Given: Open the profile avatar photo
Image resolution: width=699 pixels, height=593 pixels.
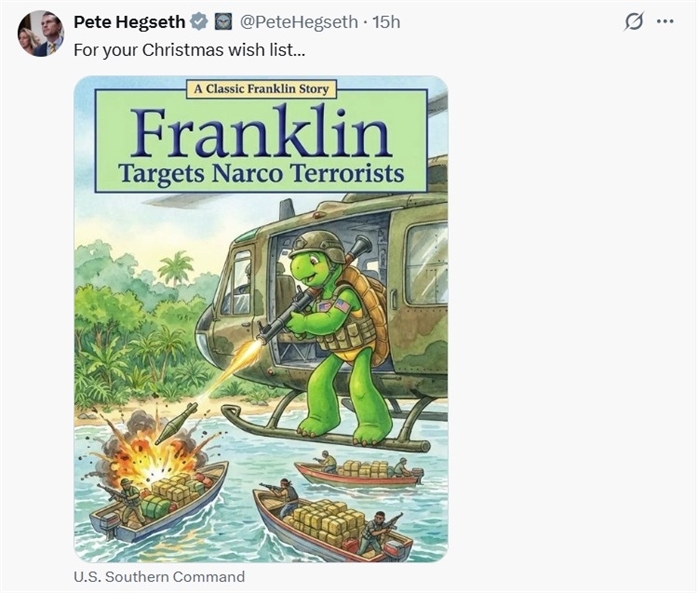Looking at the screenshot, I should point(41,33).
